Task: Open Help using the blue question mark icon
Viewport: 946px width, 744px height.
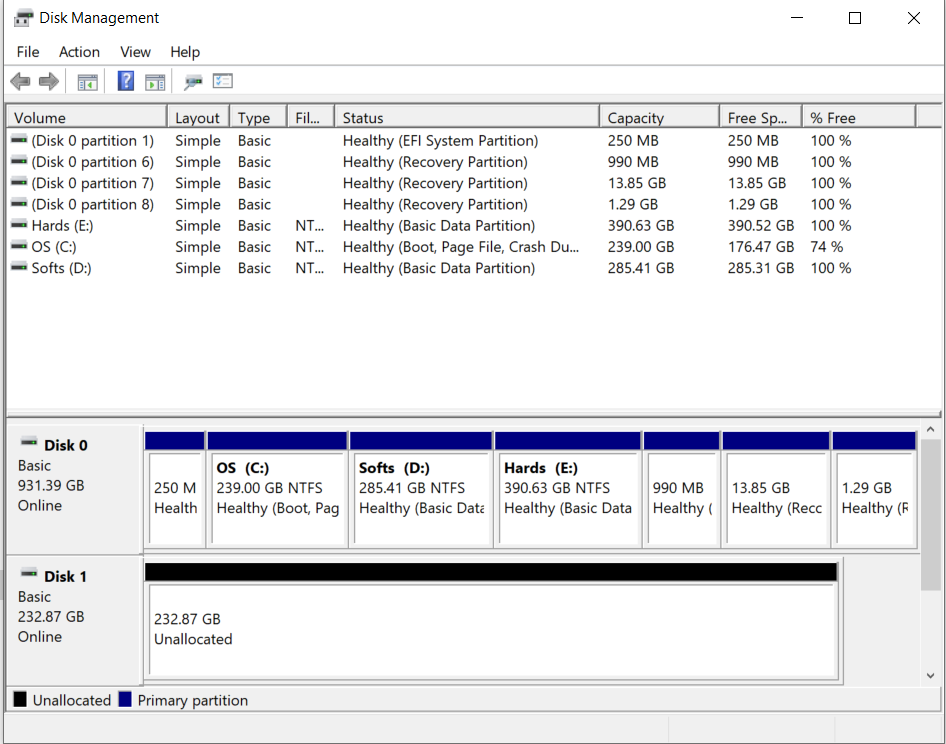Action: coord(124,81)
